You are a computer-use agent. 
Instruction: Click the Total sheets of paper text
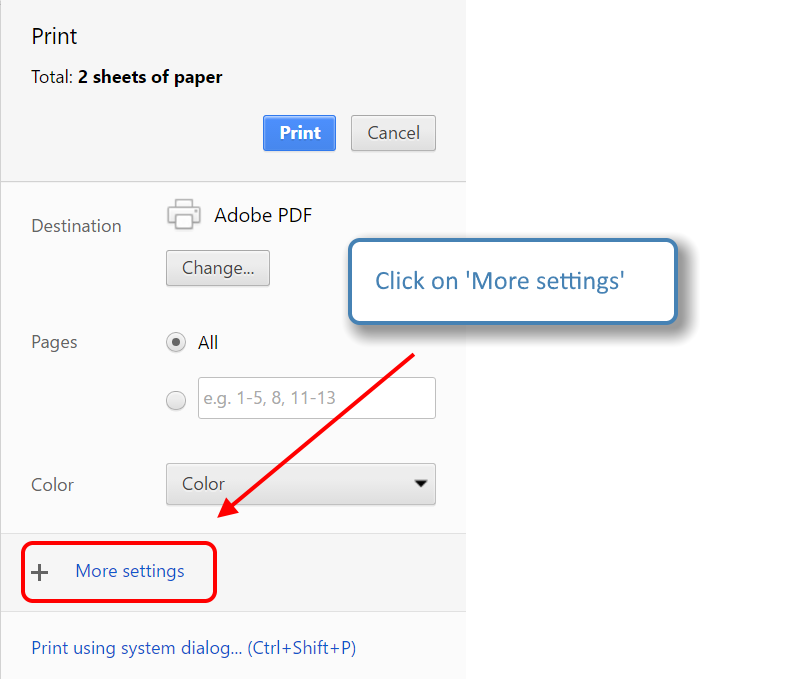pos(126,77)
